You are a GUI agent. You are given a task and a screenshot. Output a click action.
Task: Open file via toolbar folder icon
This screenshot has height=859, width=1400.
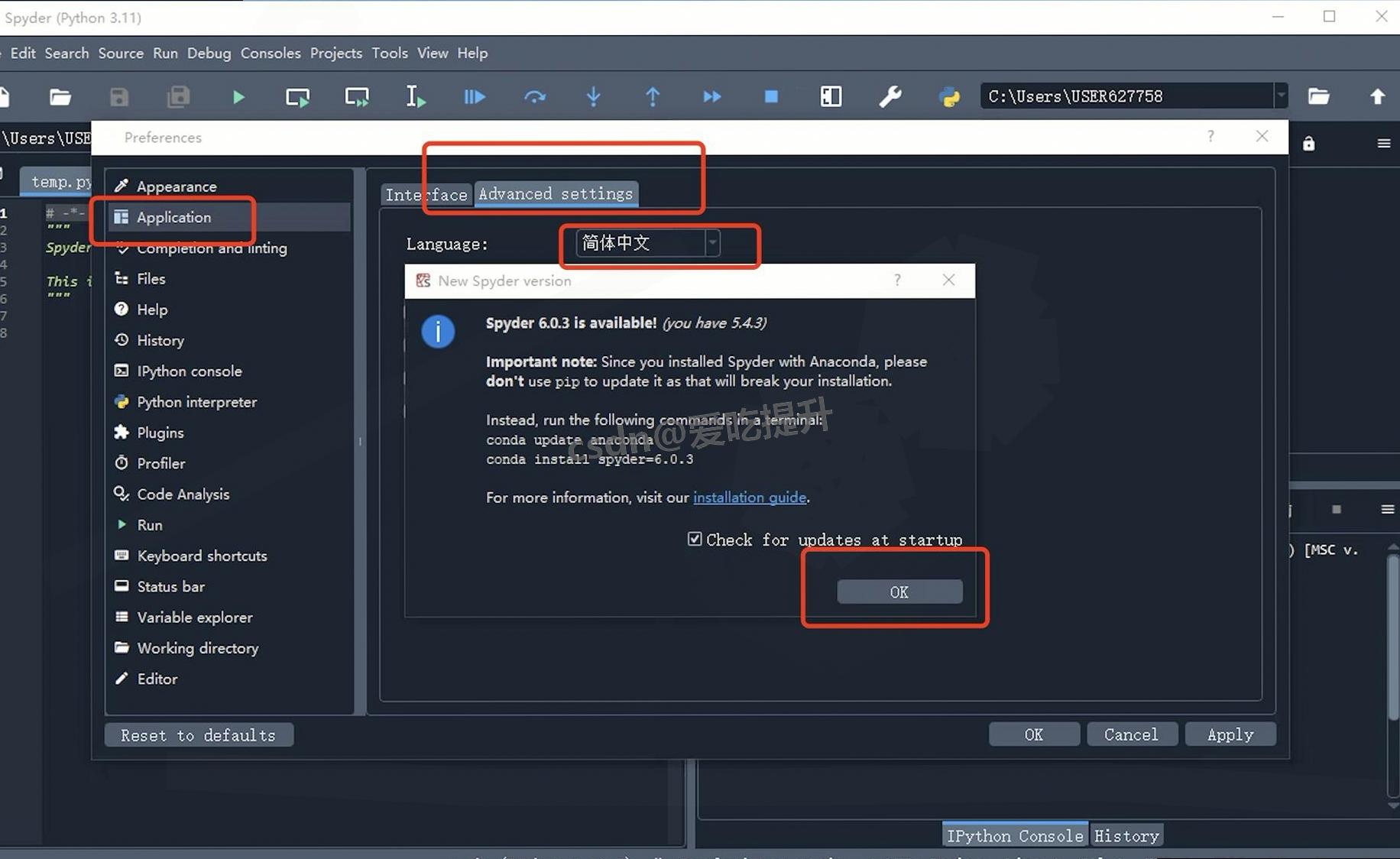(60, 97)
